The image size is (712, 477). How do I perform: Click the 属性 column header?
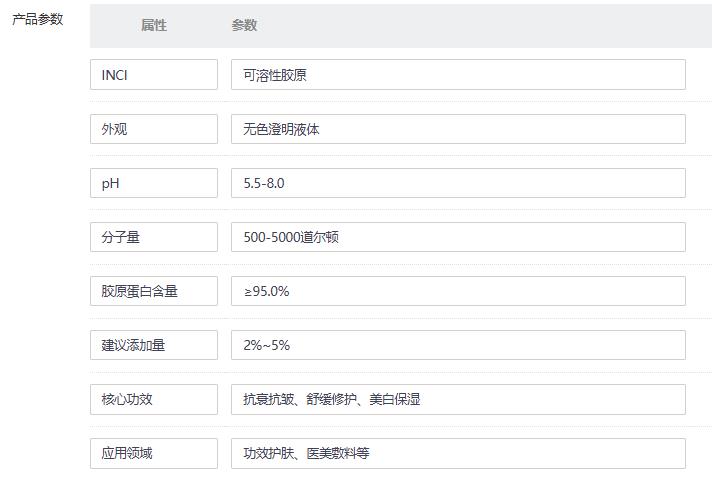click(x=153, y=26)
